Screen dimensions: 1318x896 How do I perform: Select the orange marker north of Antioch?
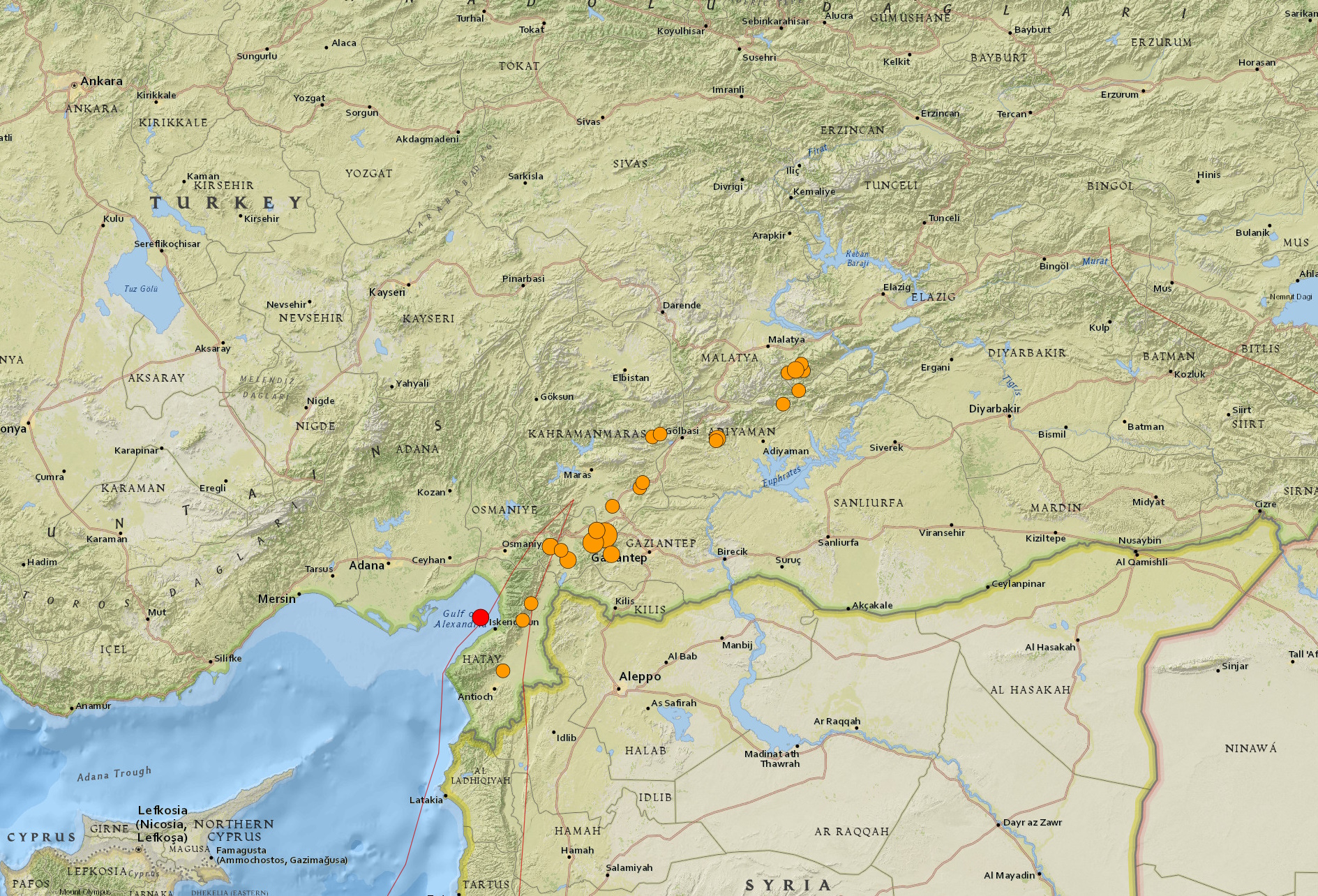tap(502, 671)
